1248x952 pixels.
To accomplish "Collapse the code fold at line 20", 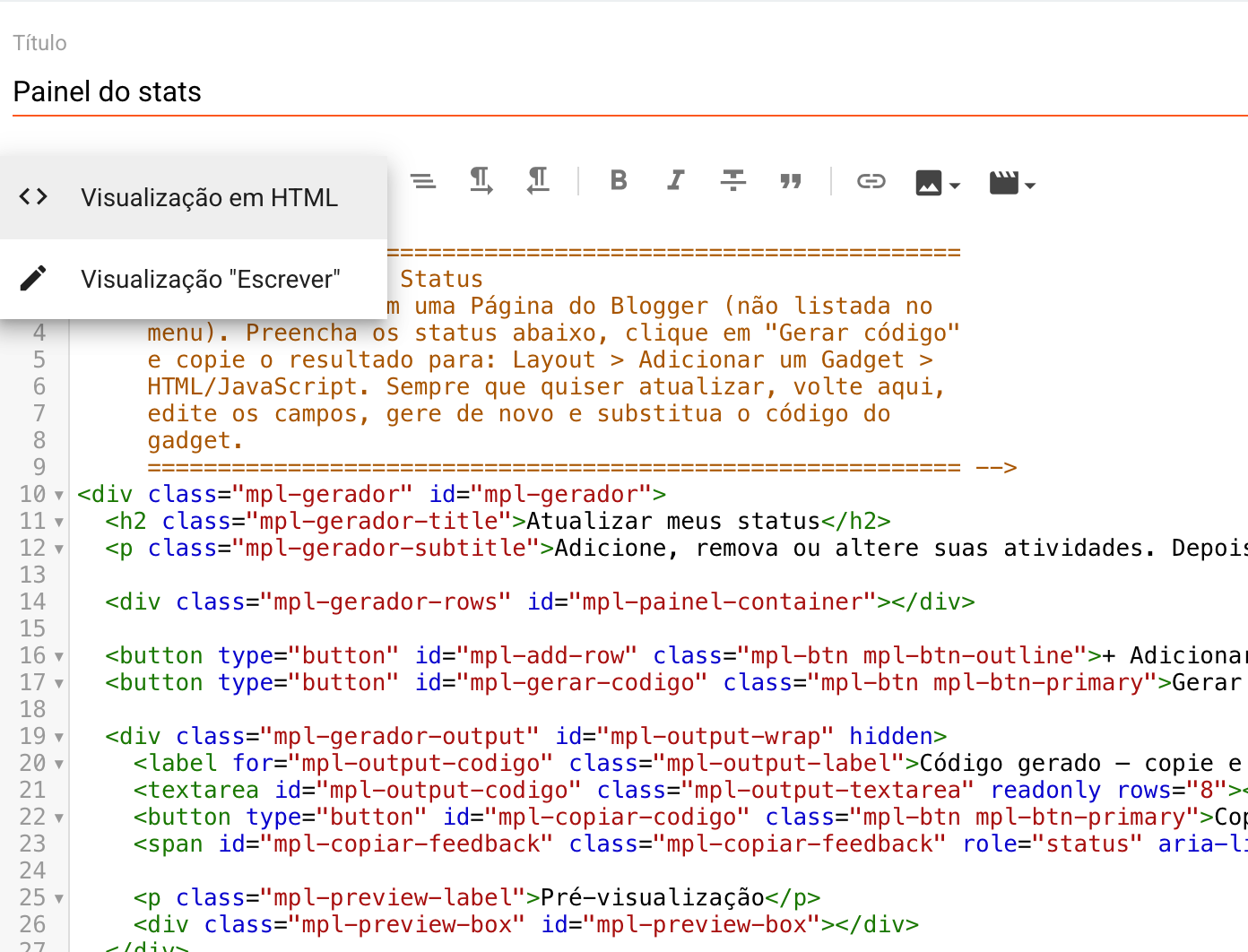I will 59,764.
